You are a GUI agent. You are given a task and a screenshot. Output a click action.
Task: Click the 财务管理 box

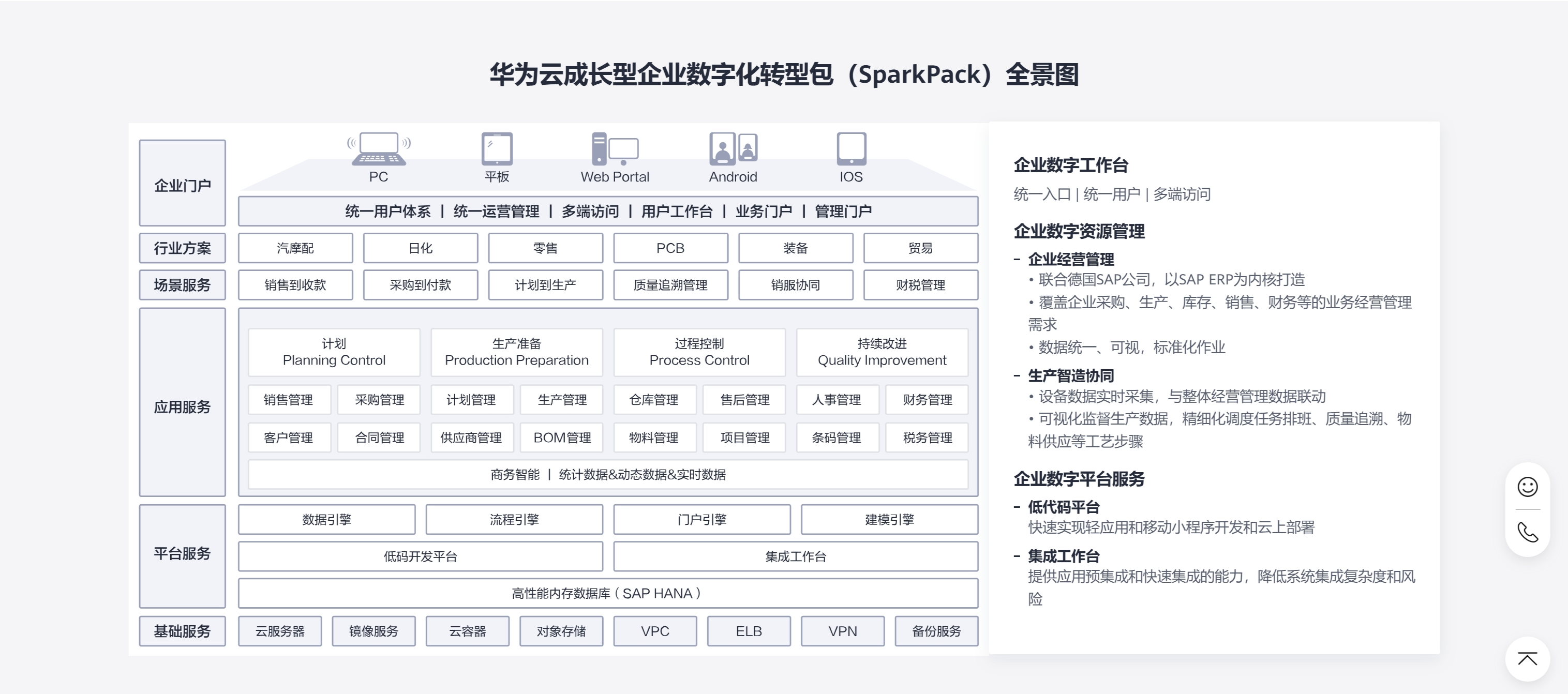(927, 399)
